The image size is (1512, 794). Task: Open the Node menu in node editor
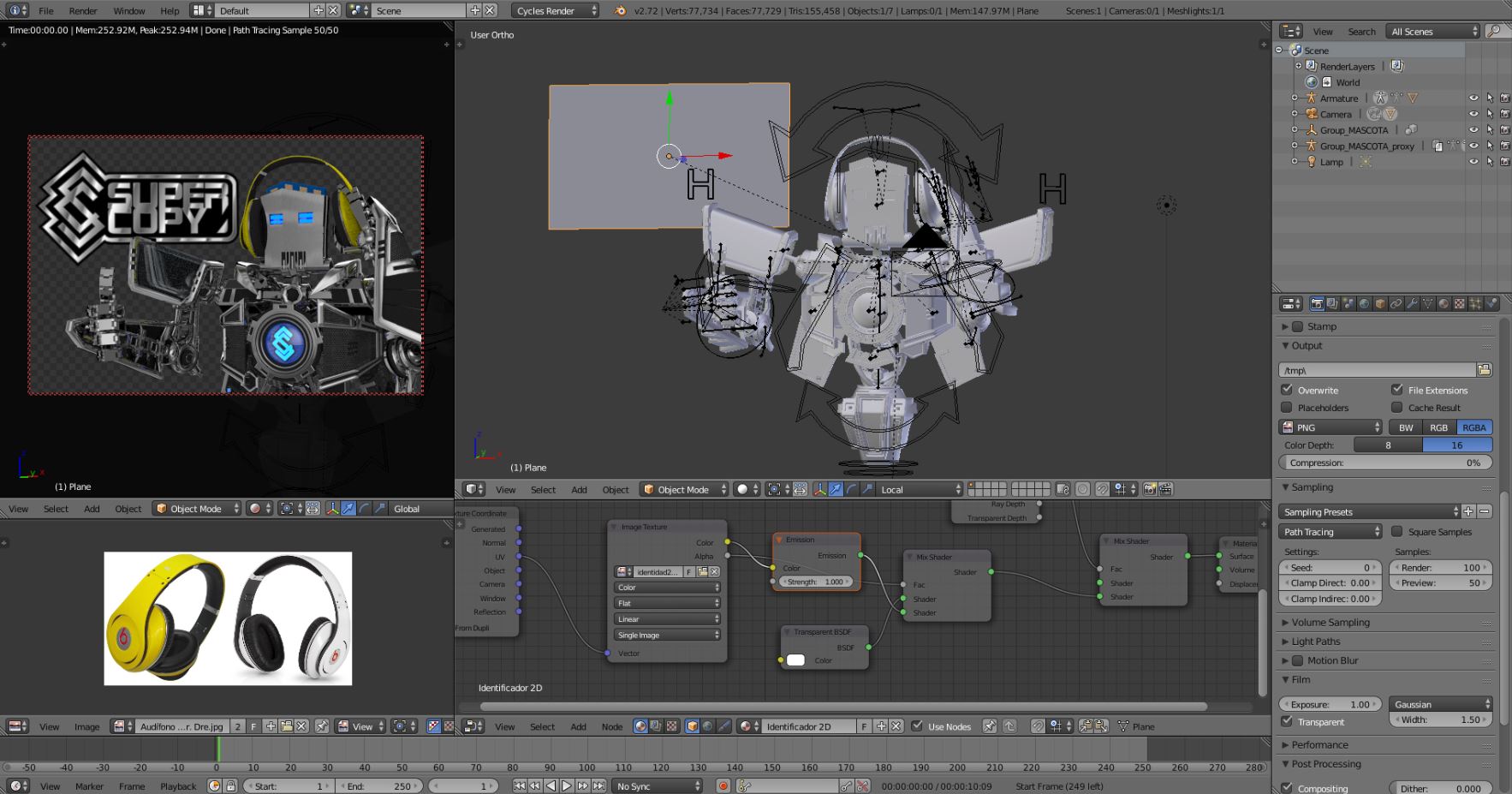click(611, 727)
